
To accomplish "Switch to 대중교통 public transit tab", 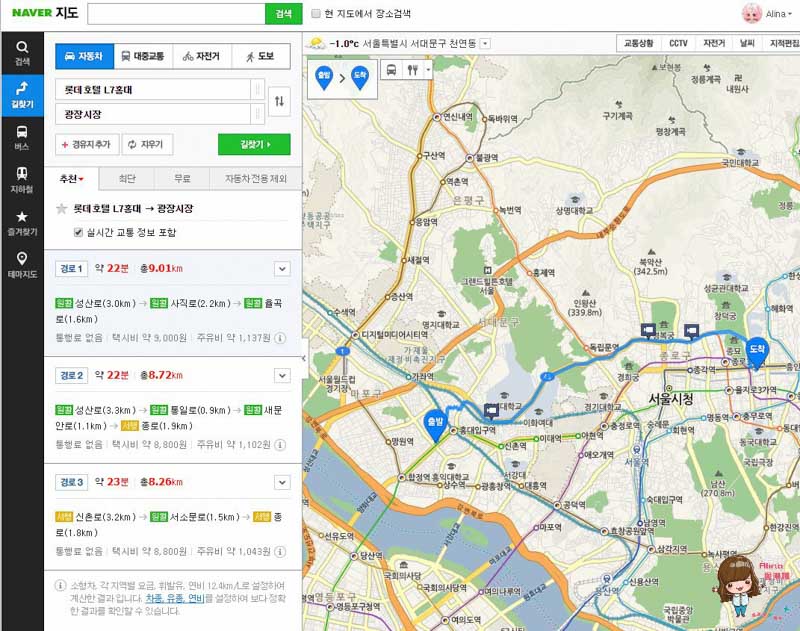I will click(143, 56).
